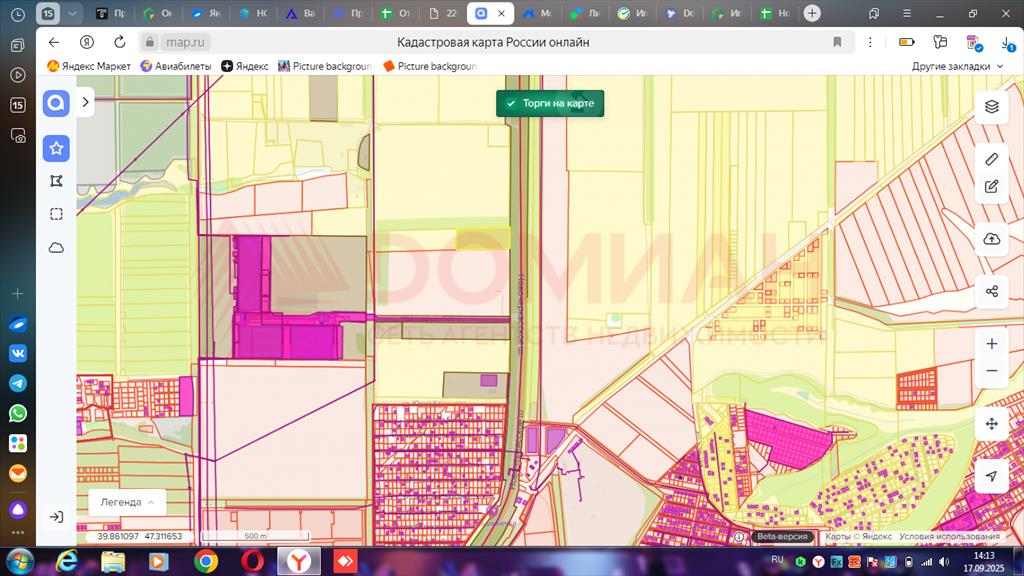Expand the left sidebar with chevron

(x=86, y=102)
